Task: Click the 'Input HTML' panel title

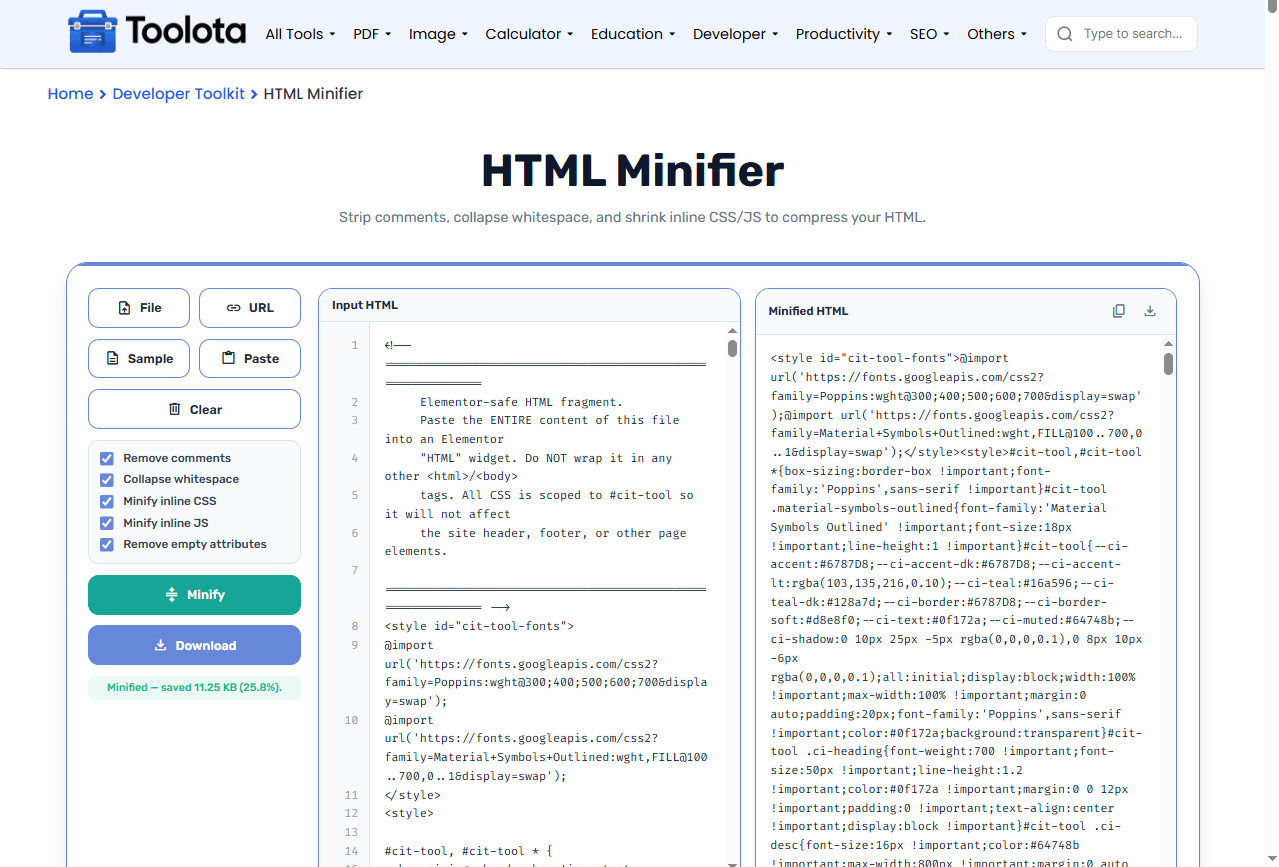Action: click(365, 305)
